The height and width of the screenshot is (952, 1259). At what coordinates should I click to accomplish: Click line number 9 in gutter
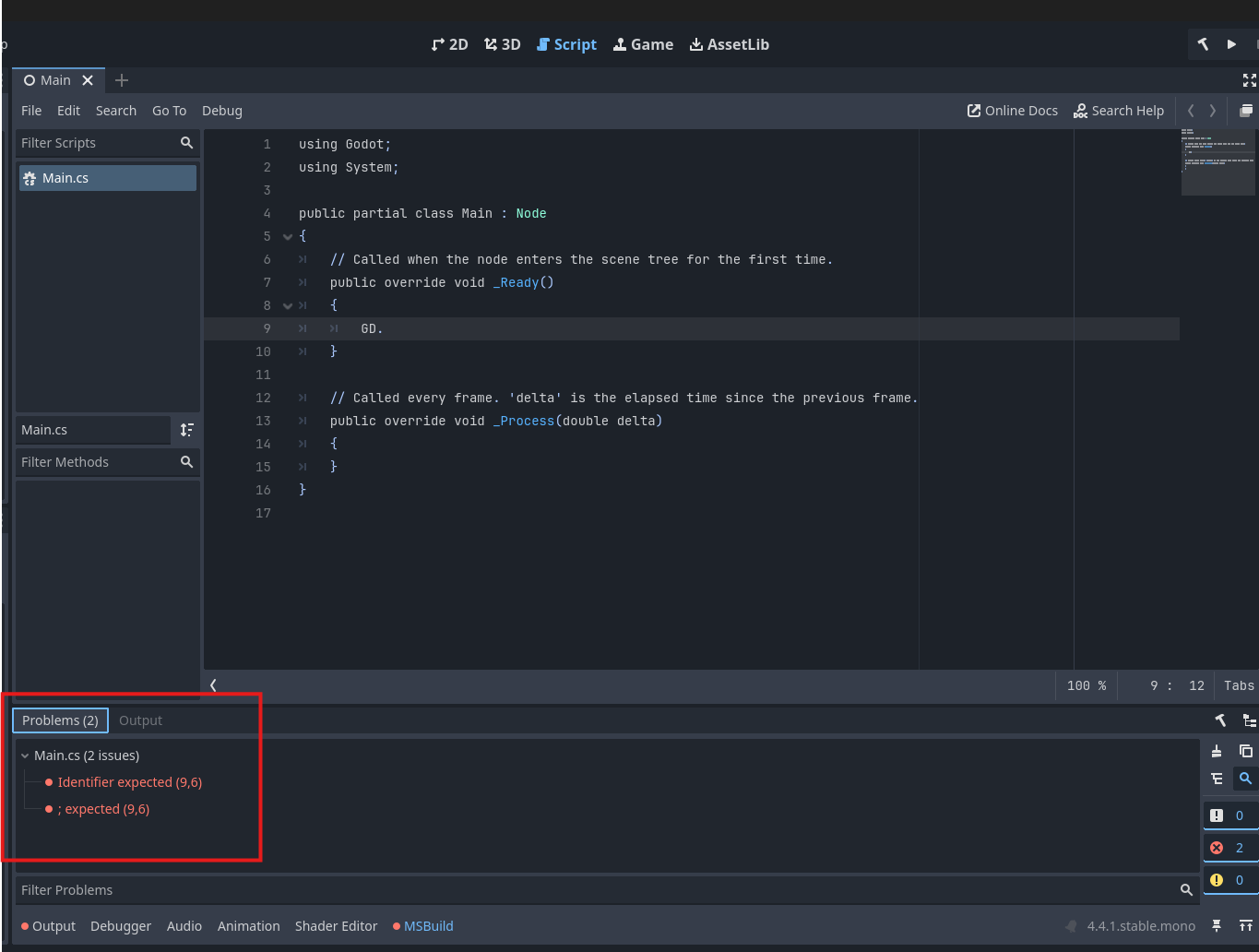pos(267,328)
